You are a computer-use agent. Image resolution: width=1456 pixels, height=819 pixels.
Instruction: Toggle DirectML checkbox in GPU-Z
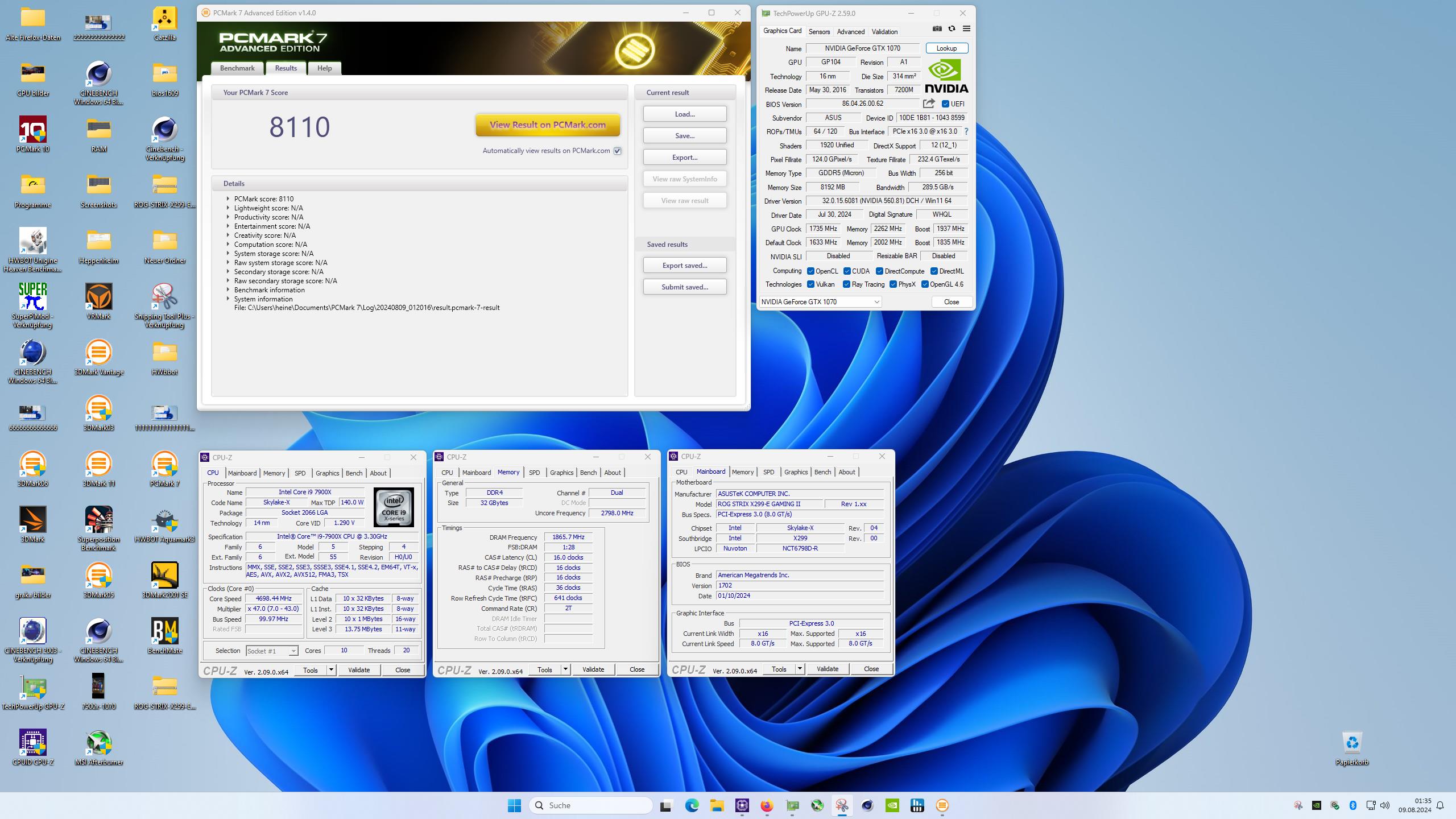(x=934, y=271)
